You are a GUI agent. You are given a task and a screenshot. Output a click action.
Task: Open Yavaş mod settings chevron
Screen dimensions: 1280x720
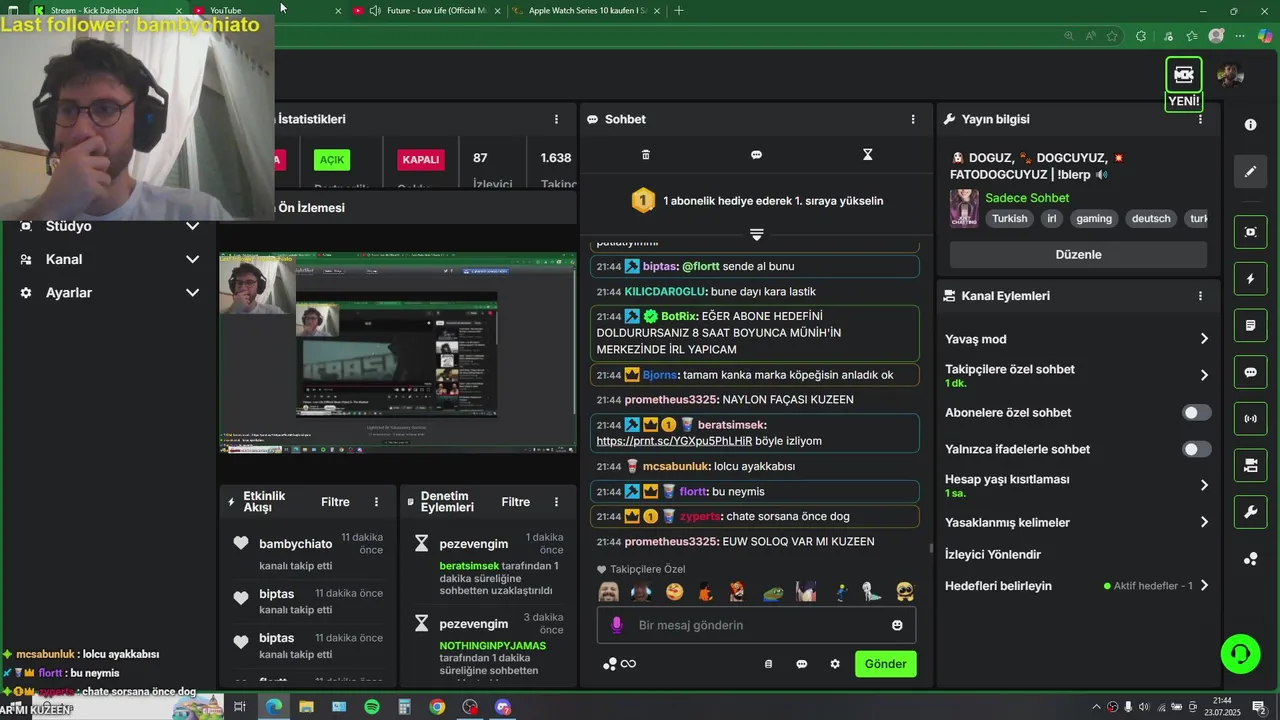[x=1204, y=339]
